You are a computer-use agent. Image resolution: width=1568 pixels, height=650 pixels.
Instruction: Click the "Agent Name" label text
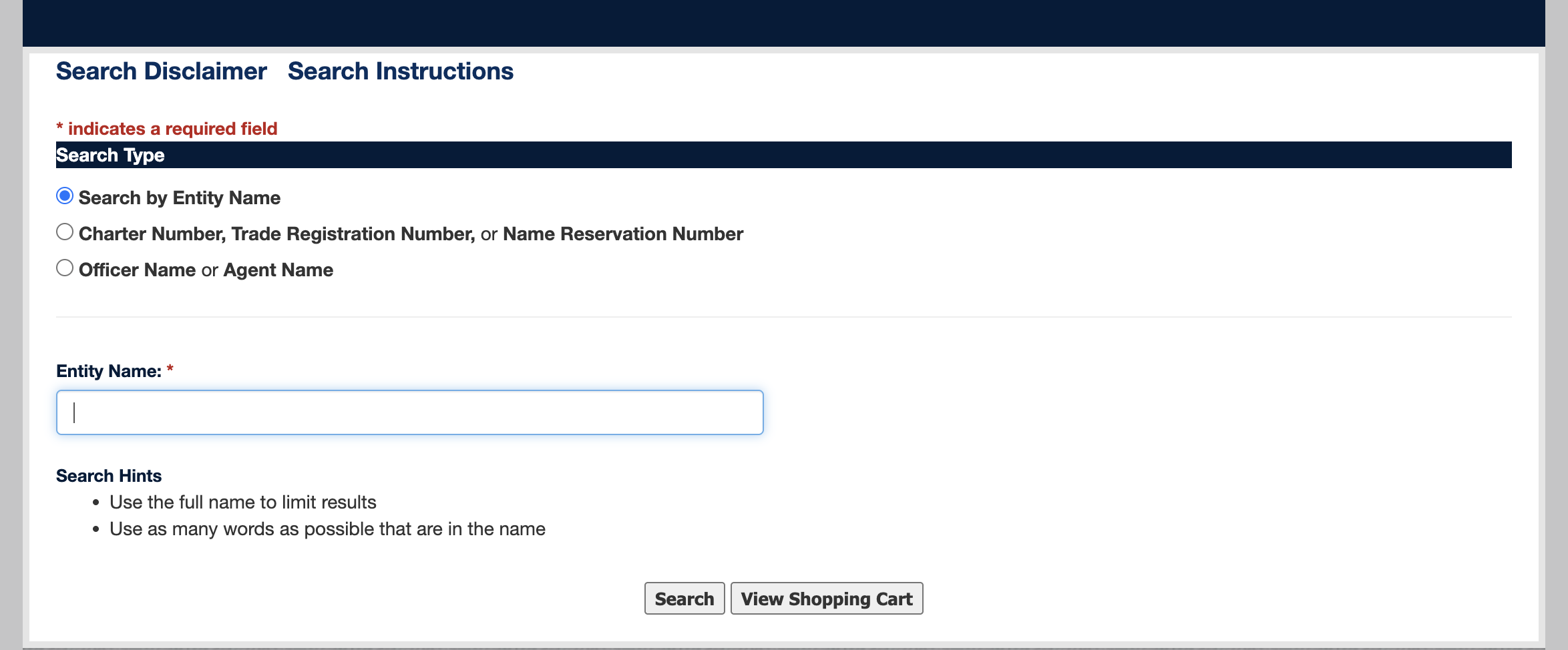click(x=278, y=270)
